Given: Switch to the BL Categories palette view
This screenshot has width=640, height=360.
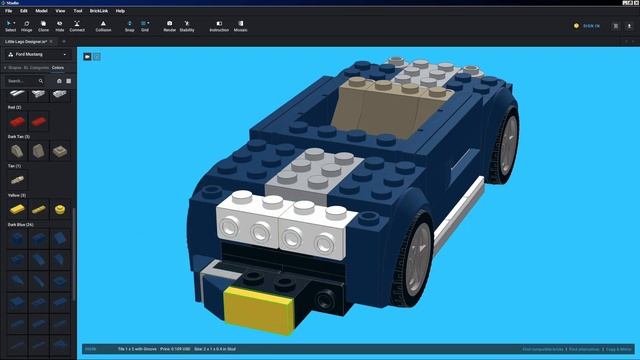Looking at the screenshot, I should [36, 68].
